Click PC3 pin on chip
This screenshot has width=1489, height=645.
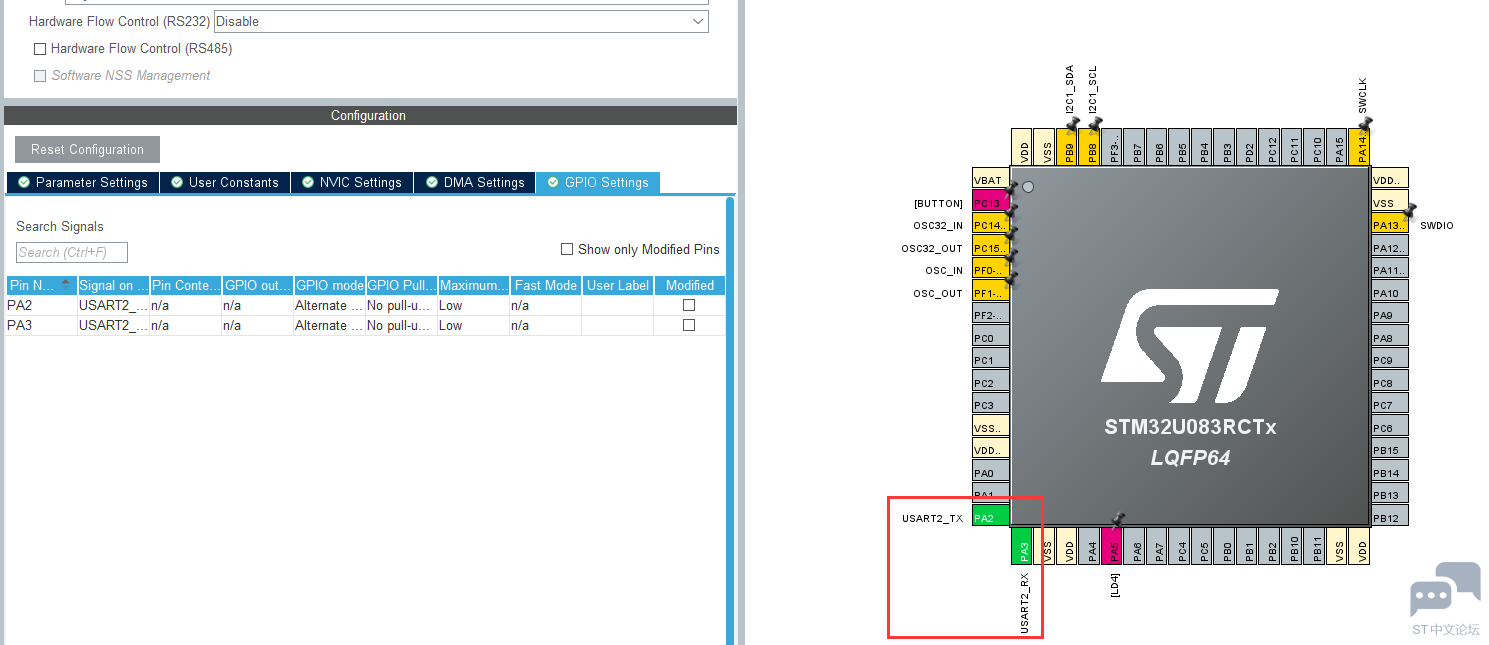pos(990,405)
